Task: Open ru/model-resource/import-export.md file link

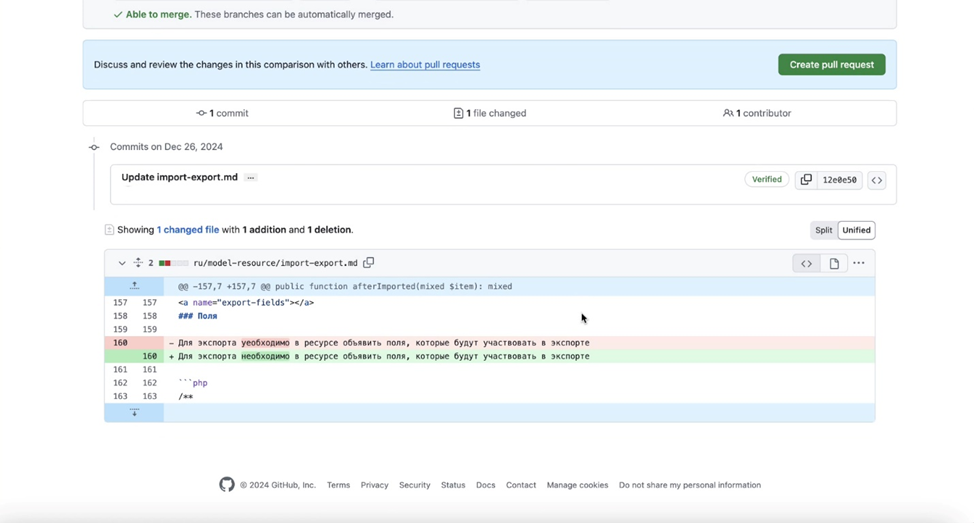Action: tap(275, 263)
